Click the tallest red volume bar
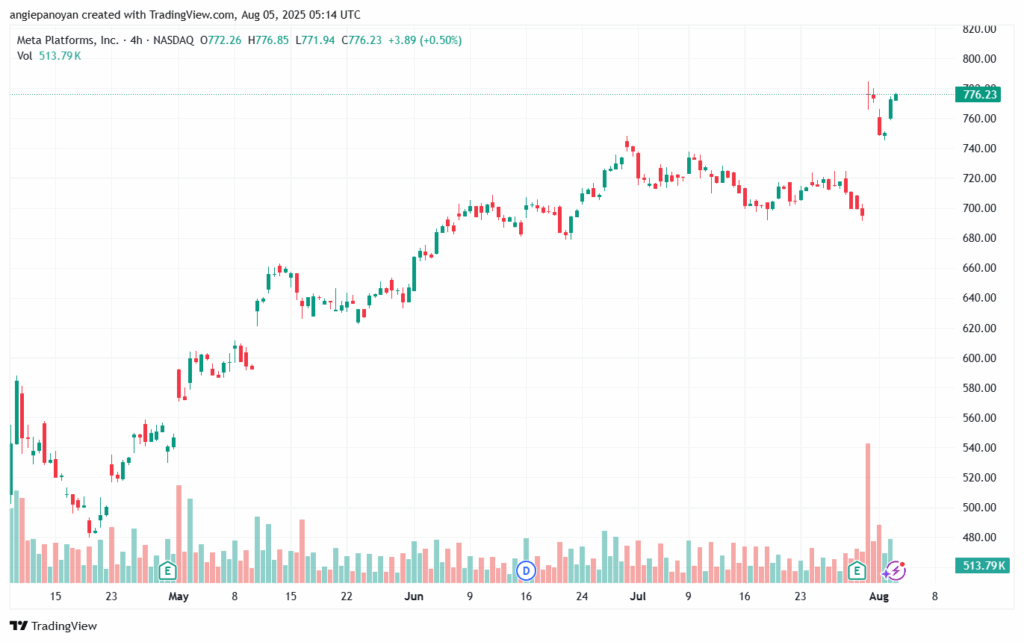1024x642 pixels. click(x=867, y=510)
